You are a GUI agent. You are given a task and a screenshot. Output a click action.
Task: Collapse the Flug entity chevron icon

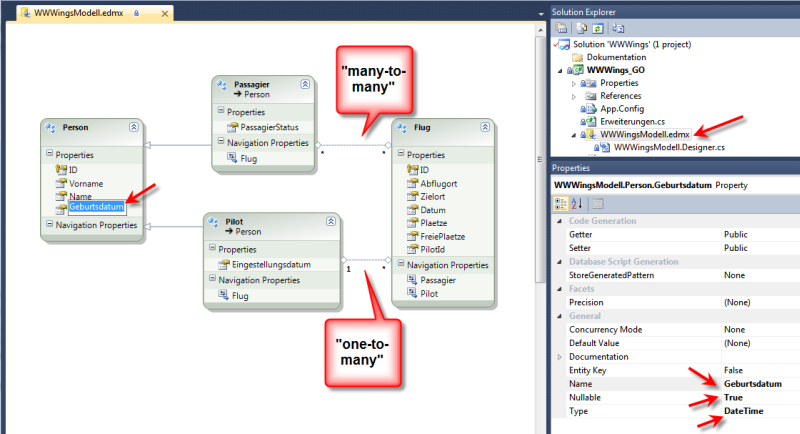click(x=485, y=127)
